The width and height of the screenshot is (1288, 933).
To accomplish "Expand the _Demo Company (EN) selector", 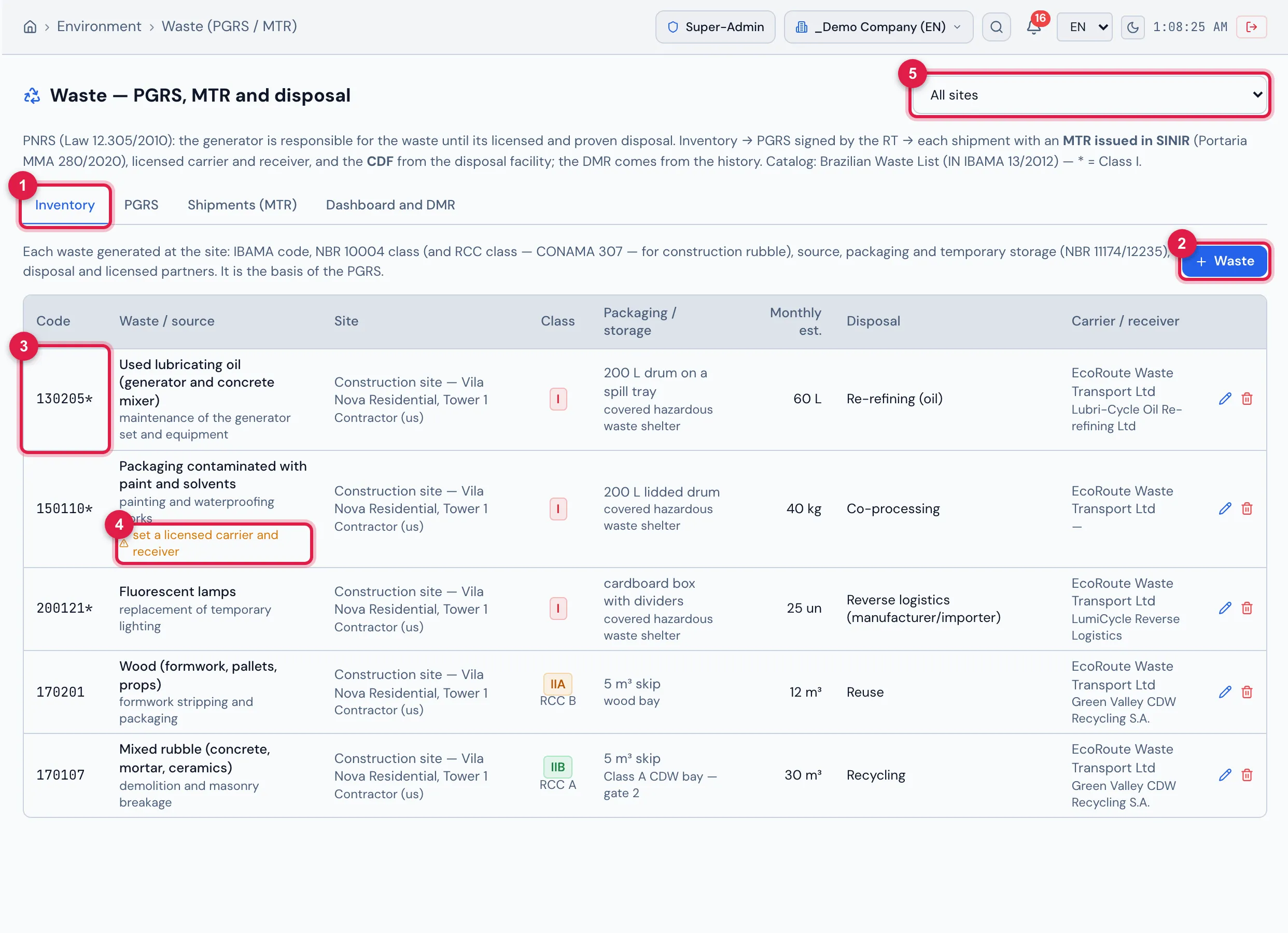I will click(878, 26).
